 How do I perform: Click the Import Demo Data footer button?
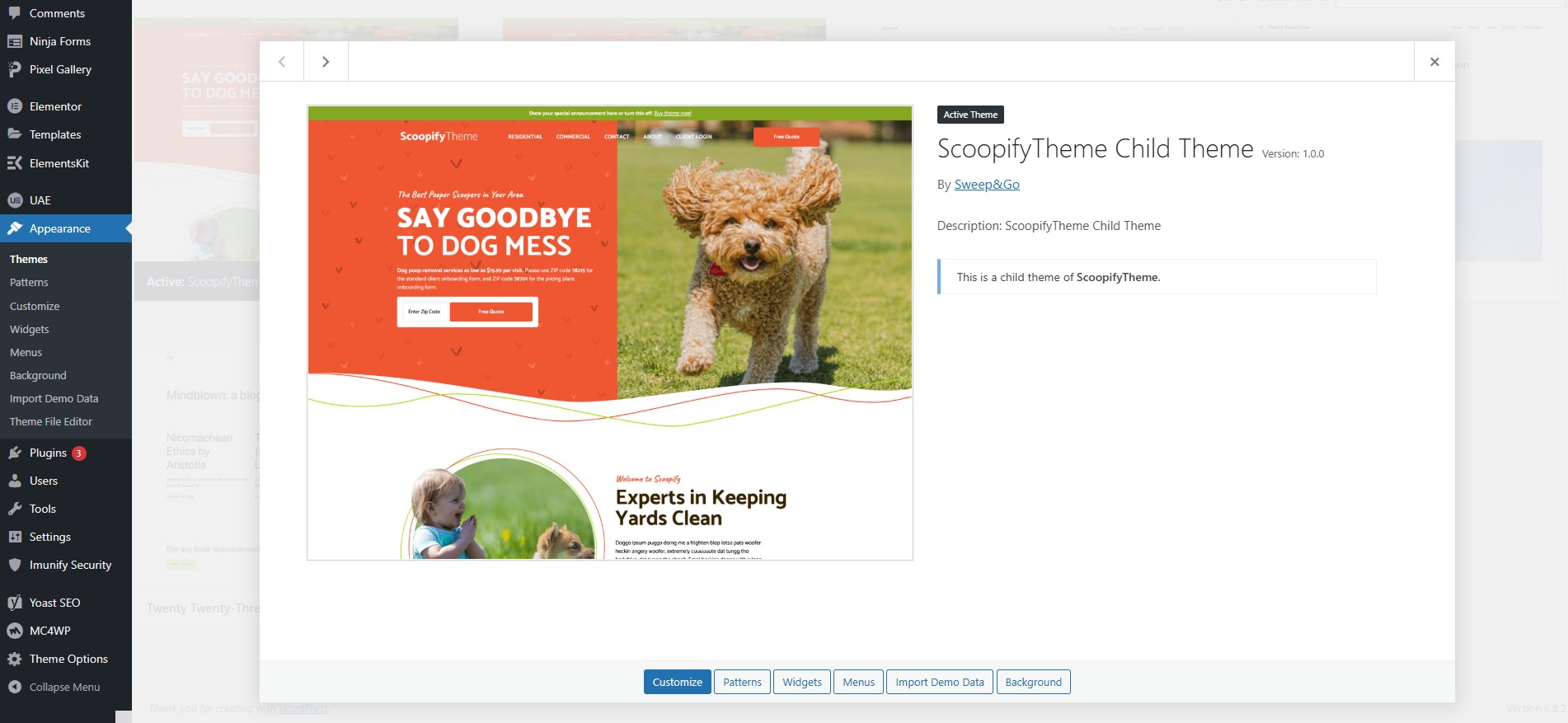point(940,682)
